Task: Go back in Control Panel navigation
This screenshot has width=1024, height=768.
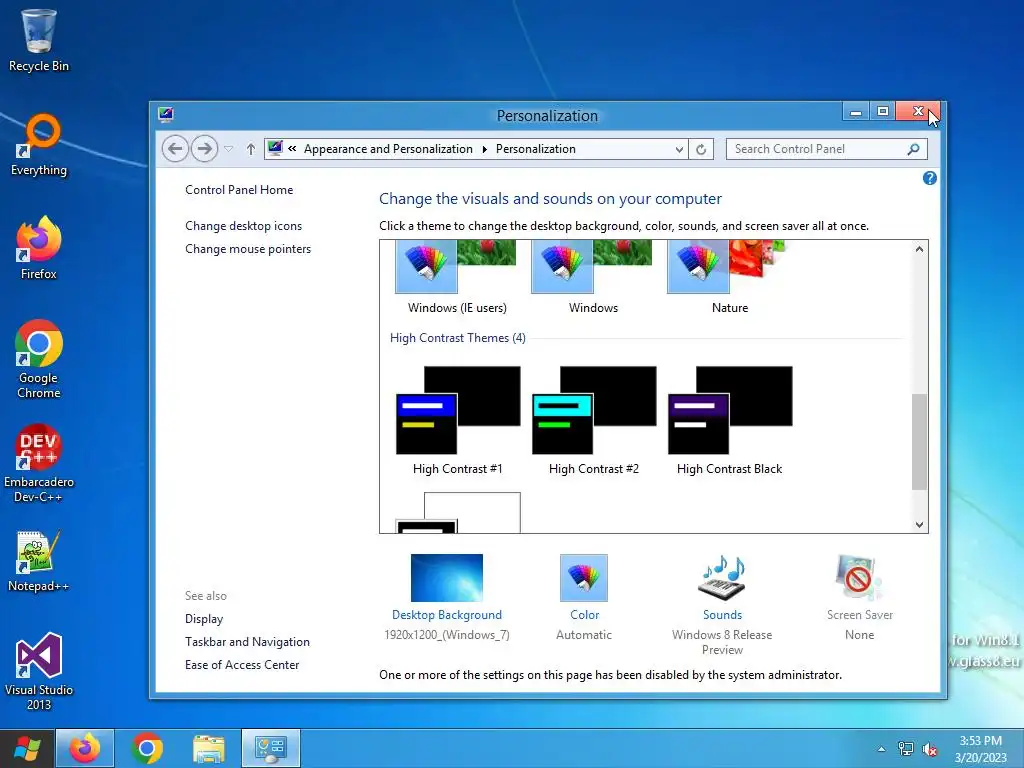Action: point(175,149)
